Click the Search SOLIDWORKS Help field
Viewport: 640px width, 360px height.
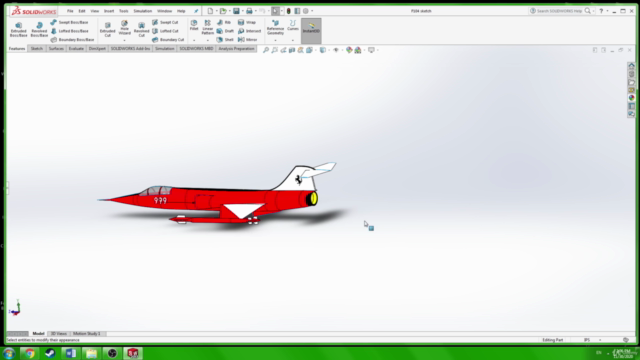[559, 11]
